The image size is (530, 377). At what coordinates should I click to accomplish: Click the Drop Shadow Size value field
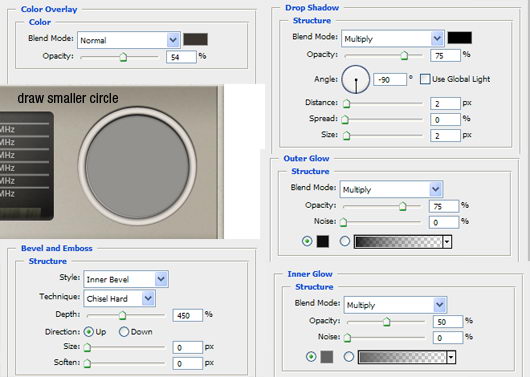click(445, 136)
